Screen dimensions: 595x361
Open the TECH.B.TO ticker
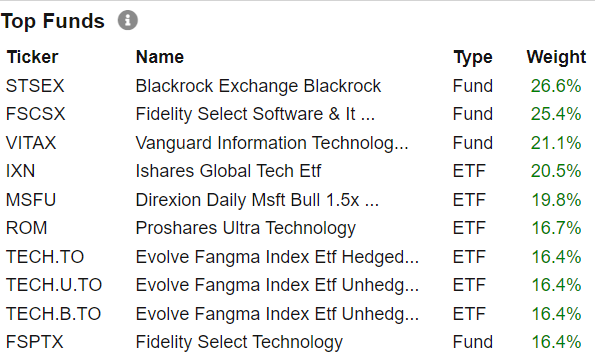(x=54, y=314)
